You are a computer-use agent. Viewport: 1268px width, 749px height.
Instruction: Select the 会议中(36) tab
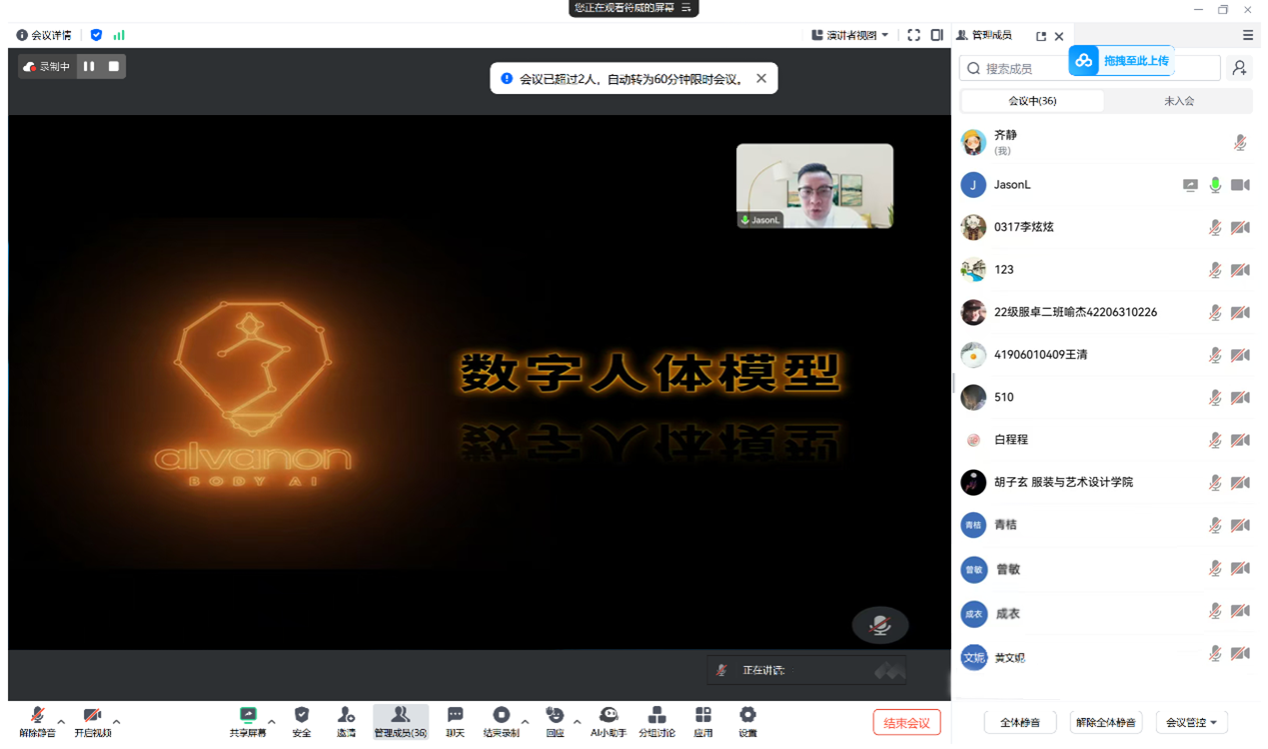(1032, 101)
